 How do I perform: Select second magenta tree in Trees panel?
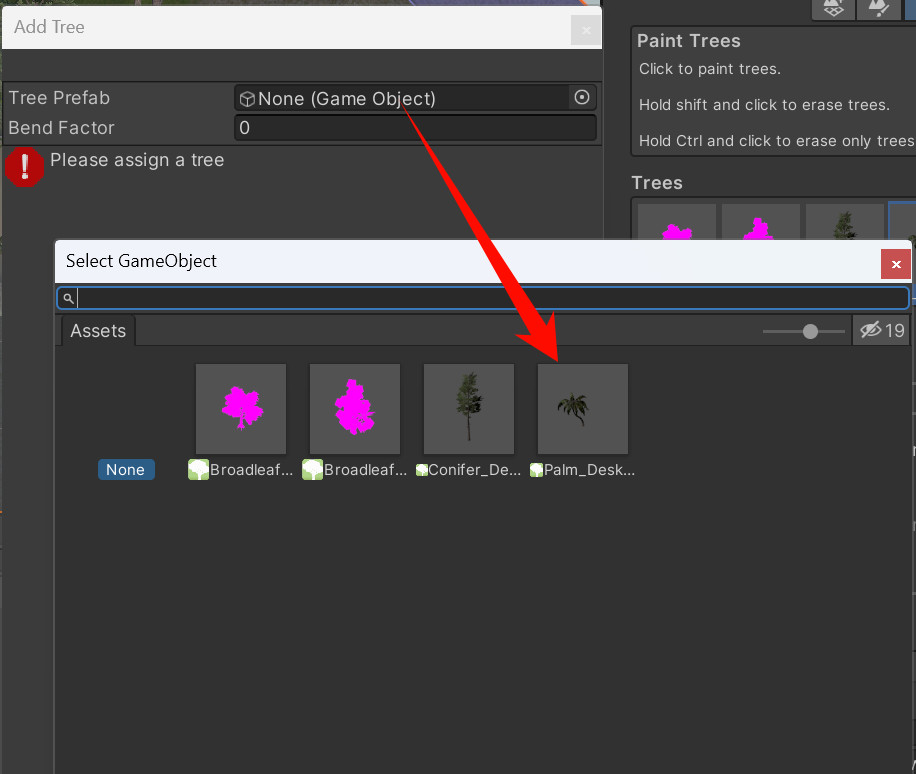[761, 221]
